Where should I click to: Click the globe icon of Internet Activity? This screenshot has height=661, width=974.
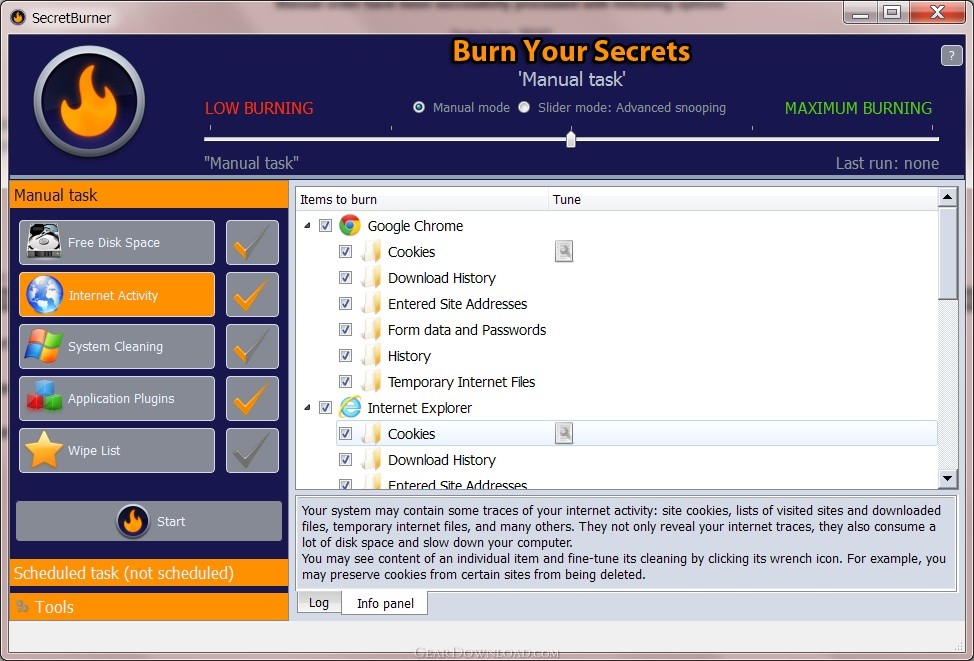point(43,294)
